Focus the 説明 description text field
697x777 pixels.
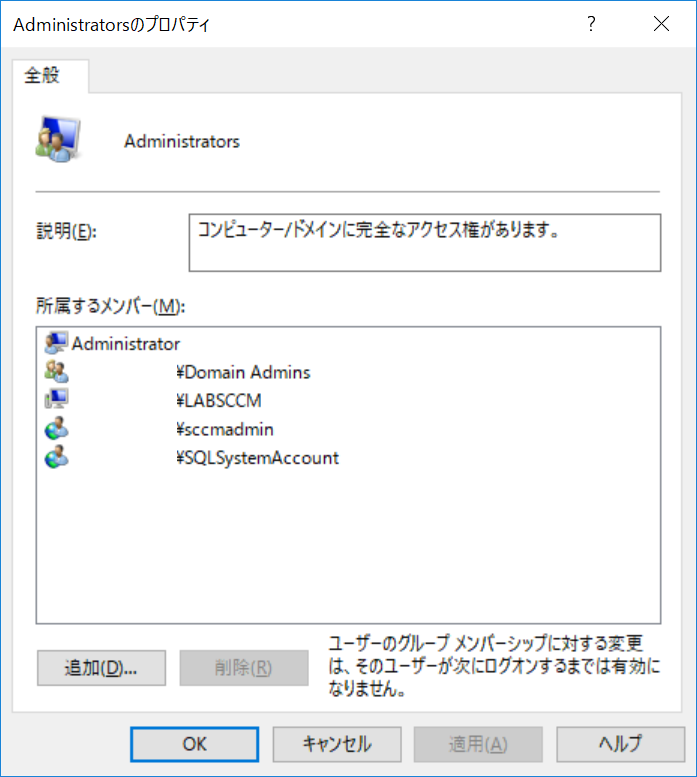[x=425, y=243]
